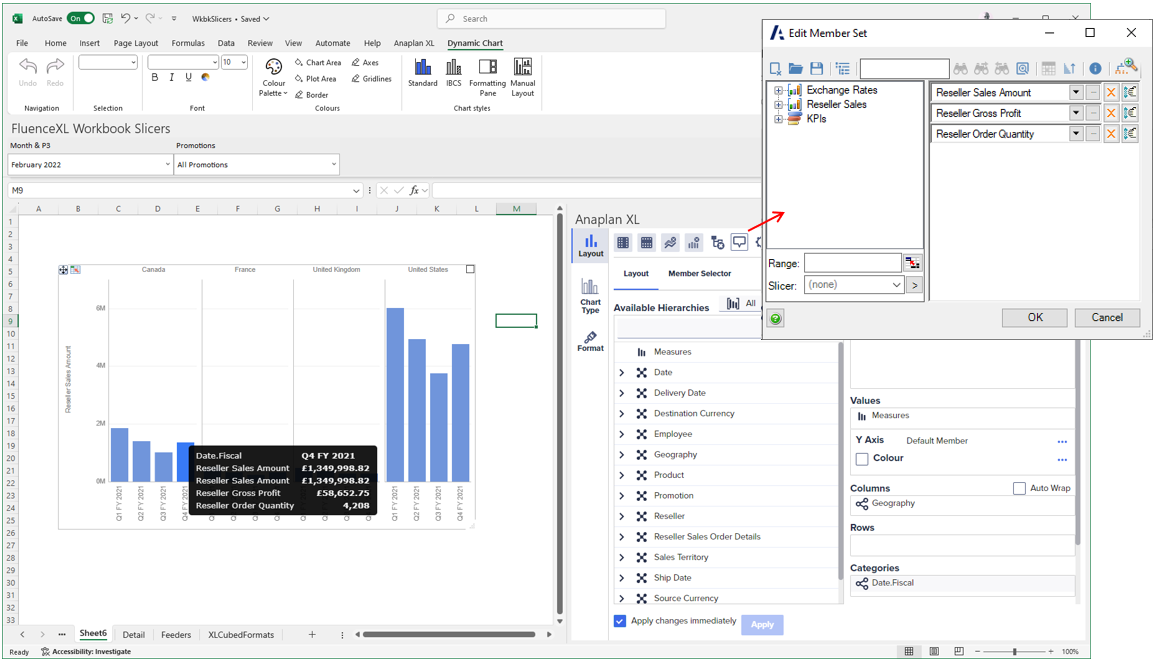This screenshot has width=1156, height=662.
Task: Select the binoculars search icon in the dialog
Action: tap(959, 68)
